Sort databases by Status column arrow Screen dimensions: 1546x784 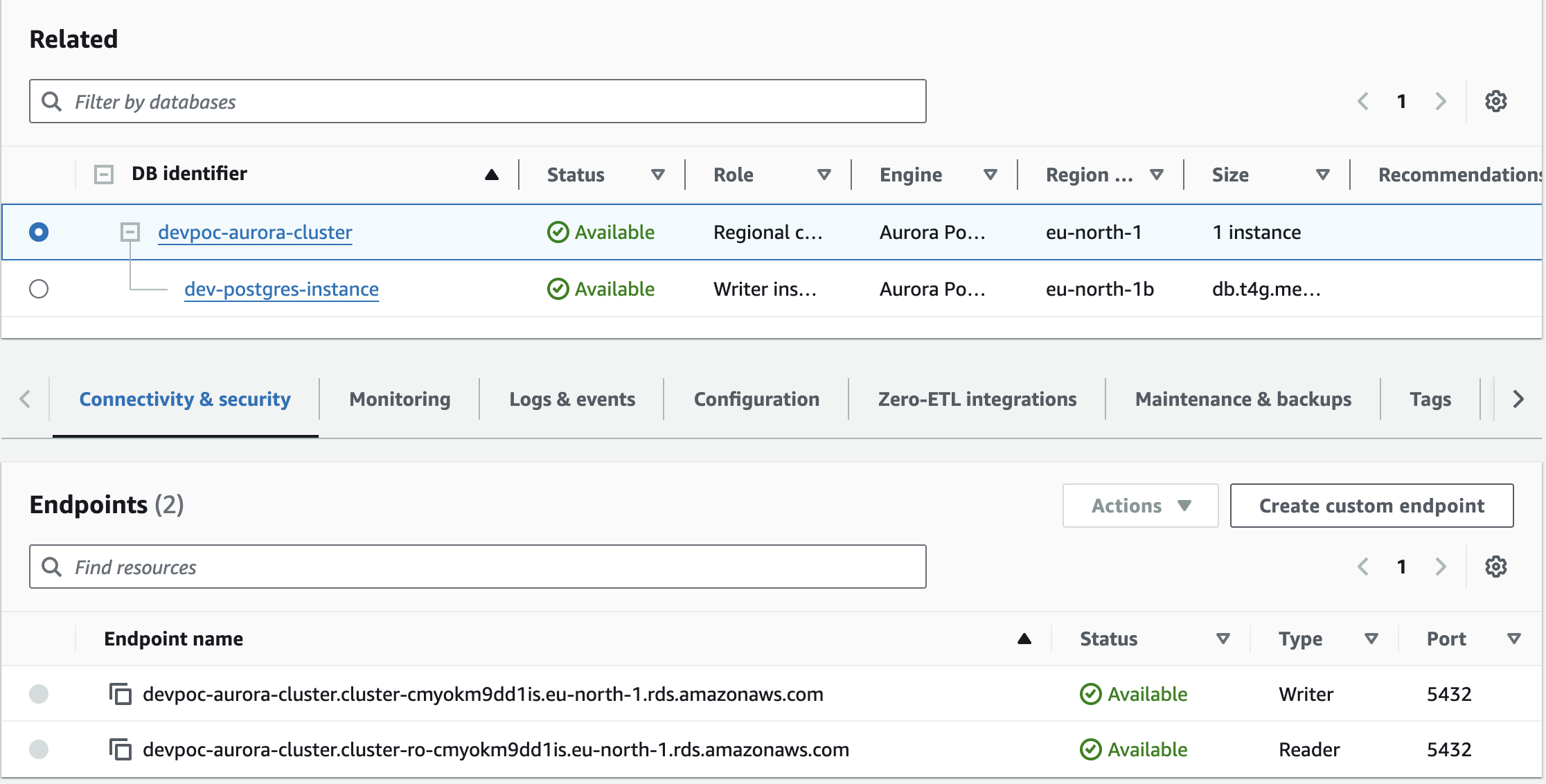(657, 175)
